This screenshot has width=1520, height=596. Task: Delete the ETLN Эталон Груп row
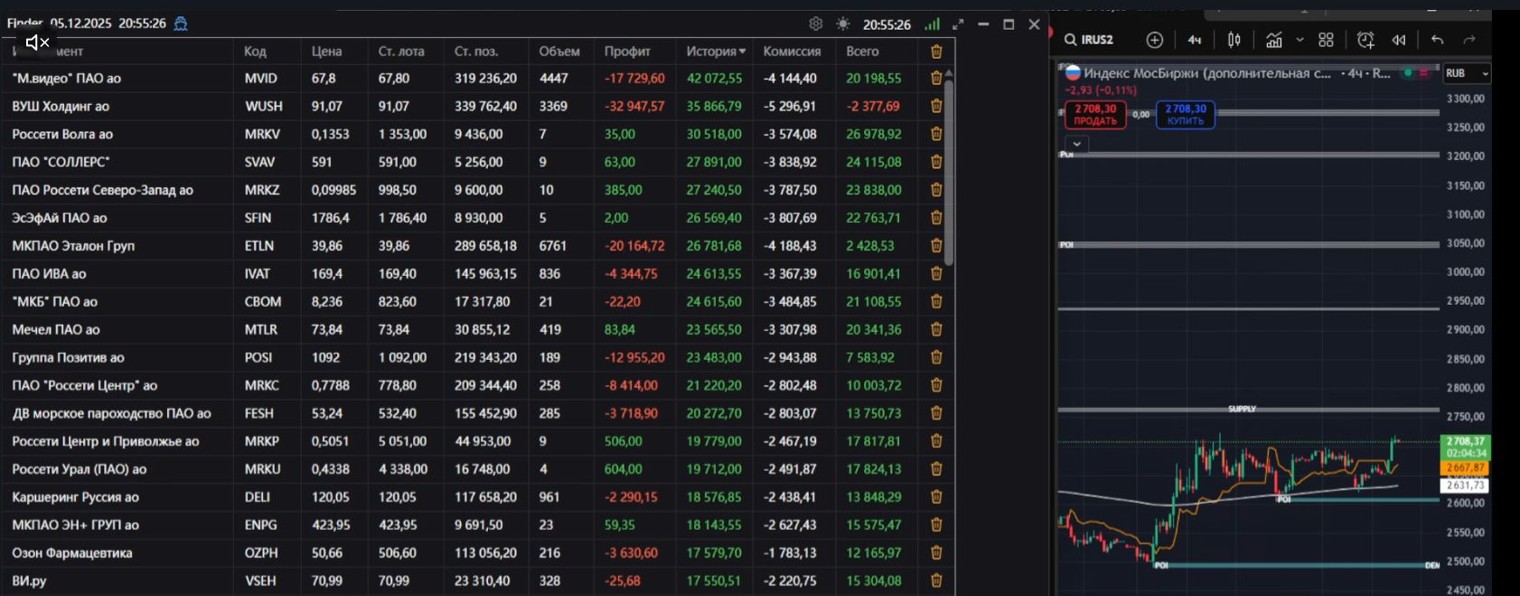pos(936,246)
